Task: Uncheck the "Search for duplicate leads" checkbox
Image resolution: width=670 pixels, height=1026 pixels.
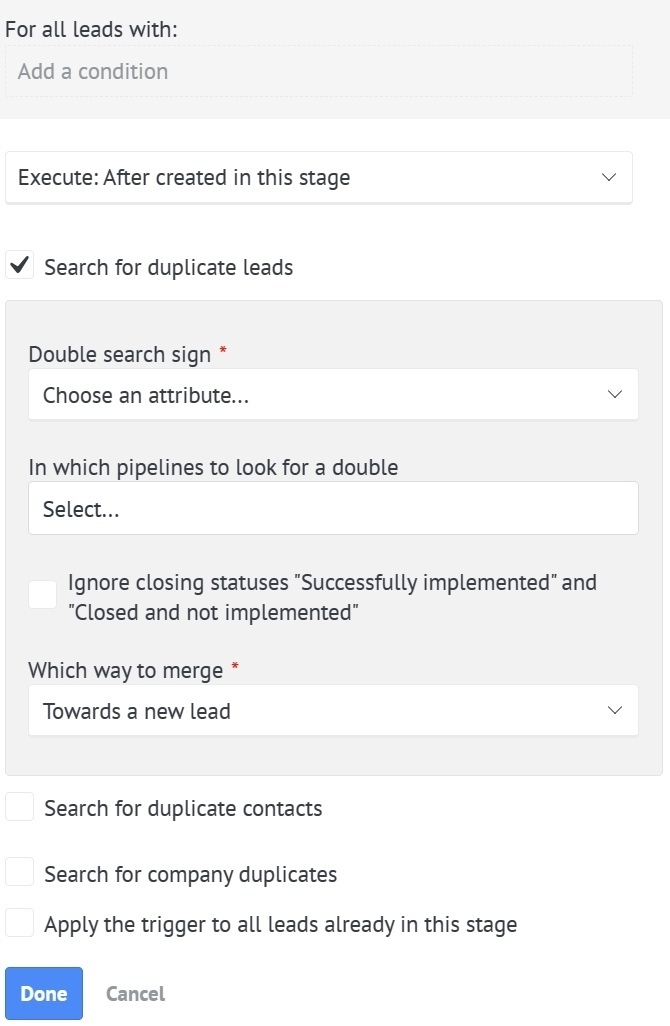Action: click(20, 266)
